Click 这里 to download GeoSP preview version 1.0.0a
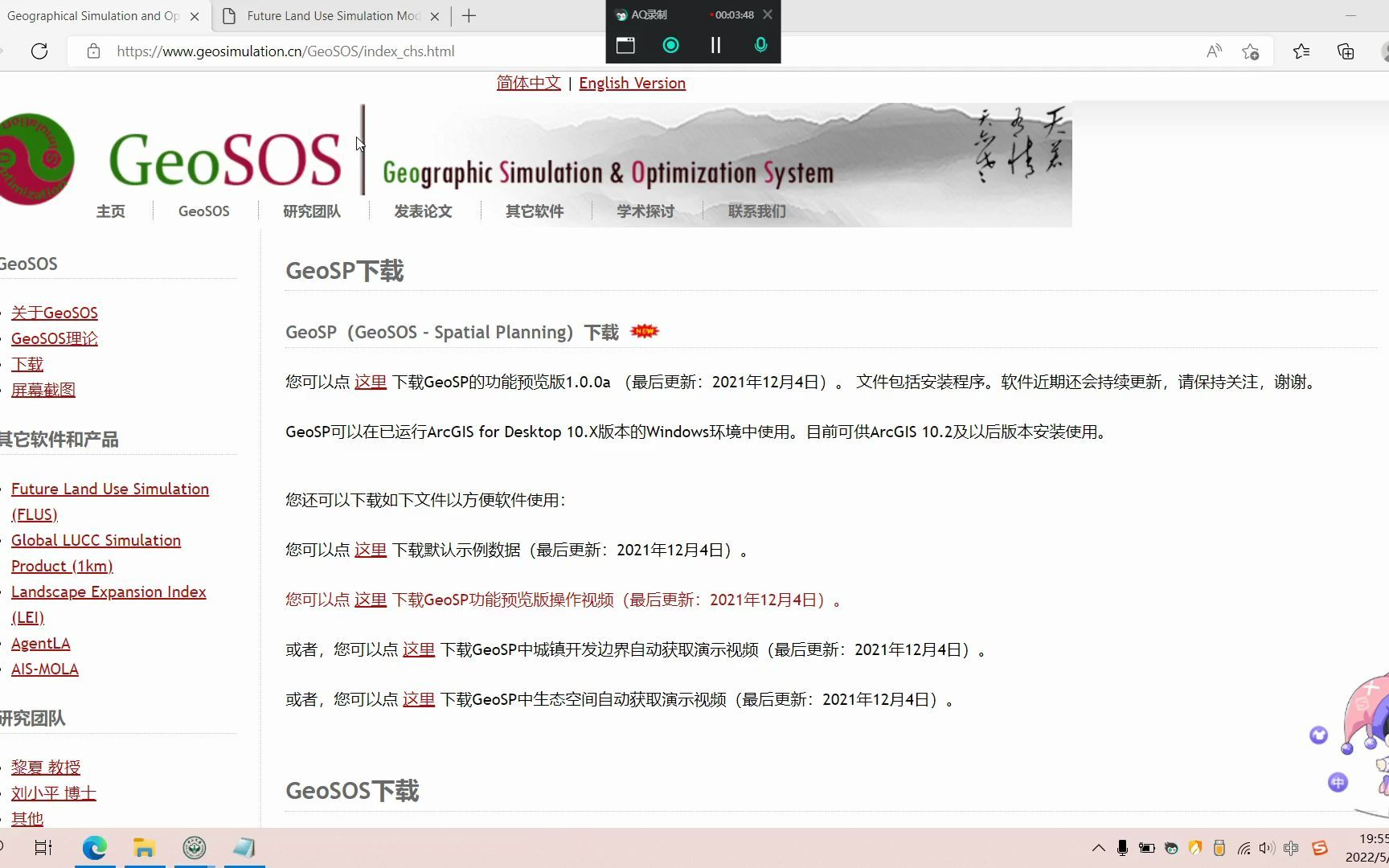Viewport: 1389px width, 868px height. pos(371,382)
